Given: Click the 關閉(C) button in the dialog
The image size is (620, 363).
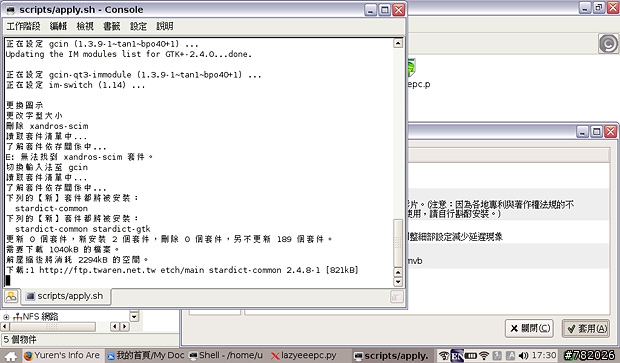Looking at the screenshot, I should (529, 329).
